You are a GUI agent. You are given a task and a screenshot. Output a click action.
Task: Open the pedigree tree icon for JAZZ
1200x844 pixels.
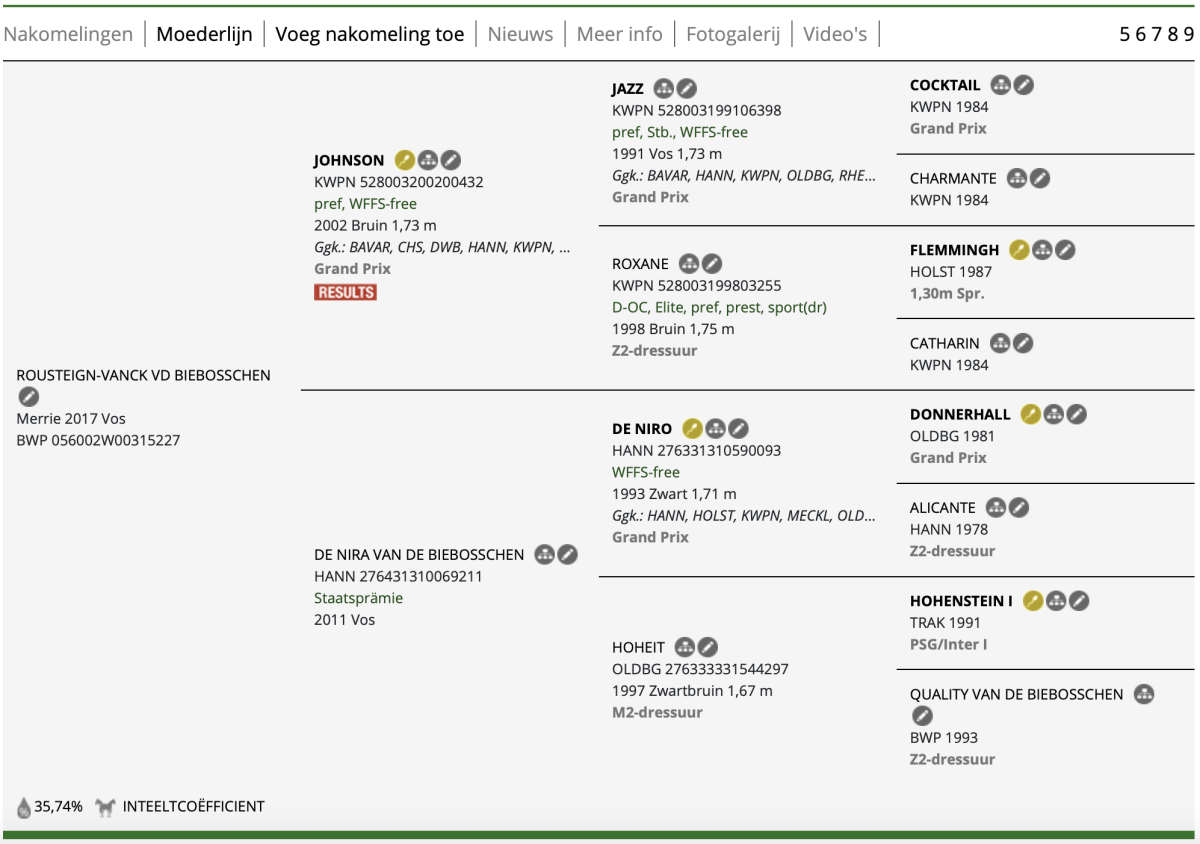pyautogui.click(x=664, y=88)
